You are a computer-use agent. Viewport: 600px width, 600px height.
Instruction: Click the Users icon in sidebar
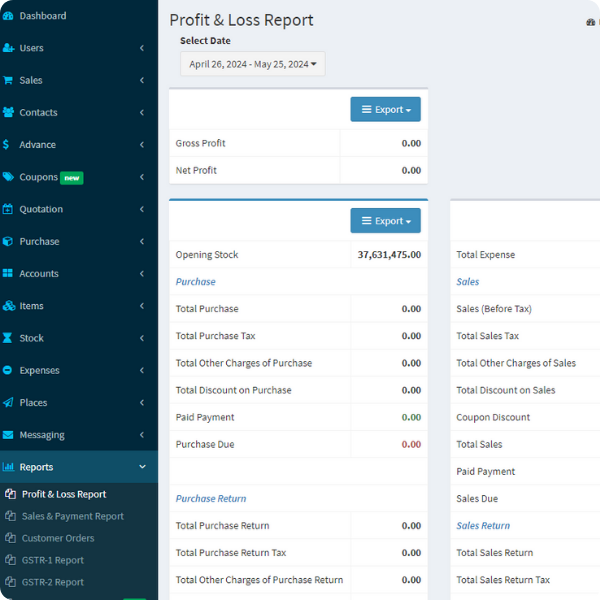tap(9, 48)
